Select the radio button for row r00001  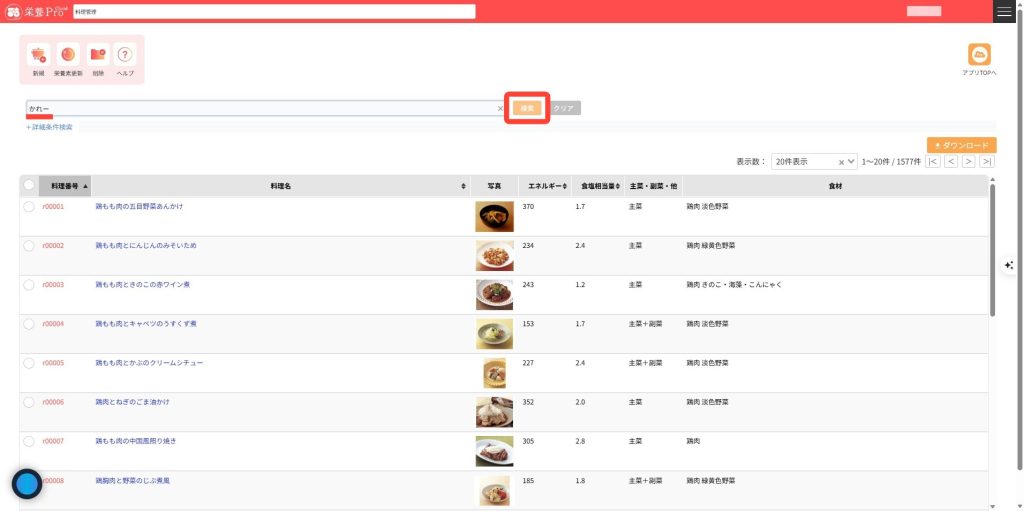(29, 207)
